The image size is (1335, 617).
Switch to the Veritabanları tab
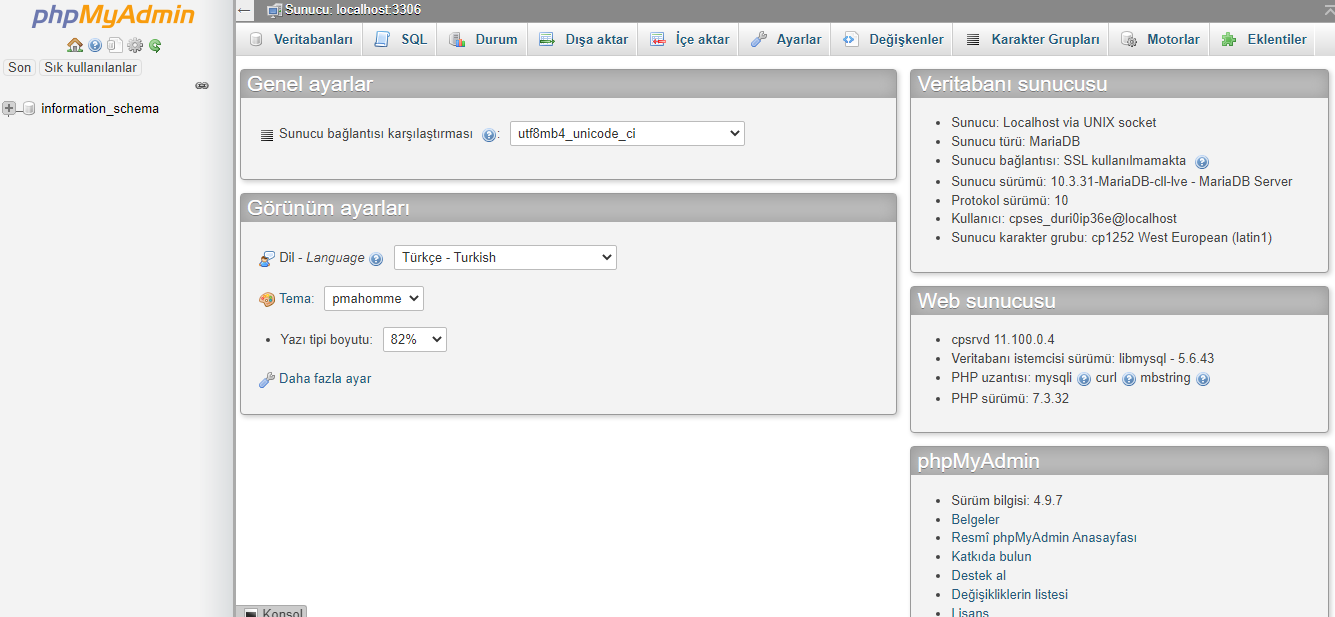point(301,39)
